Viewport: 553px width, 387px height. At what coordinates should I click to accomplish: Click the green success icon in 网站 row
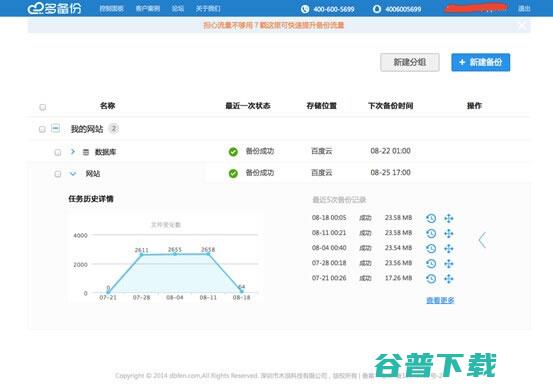pyautogui.click(x=233, y=173)
